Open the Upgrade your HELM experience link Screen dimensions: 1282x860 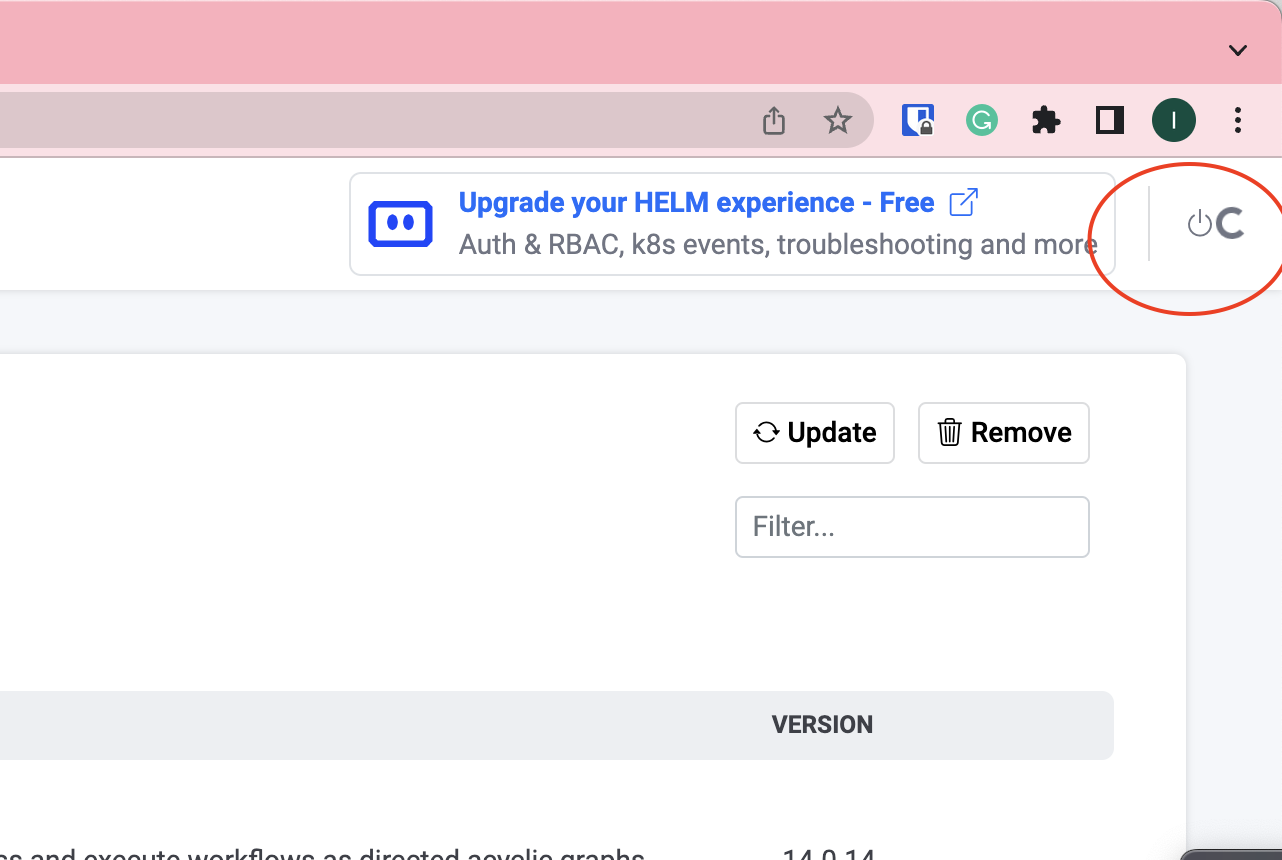click(695, 202)
